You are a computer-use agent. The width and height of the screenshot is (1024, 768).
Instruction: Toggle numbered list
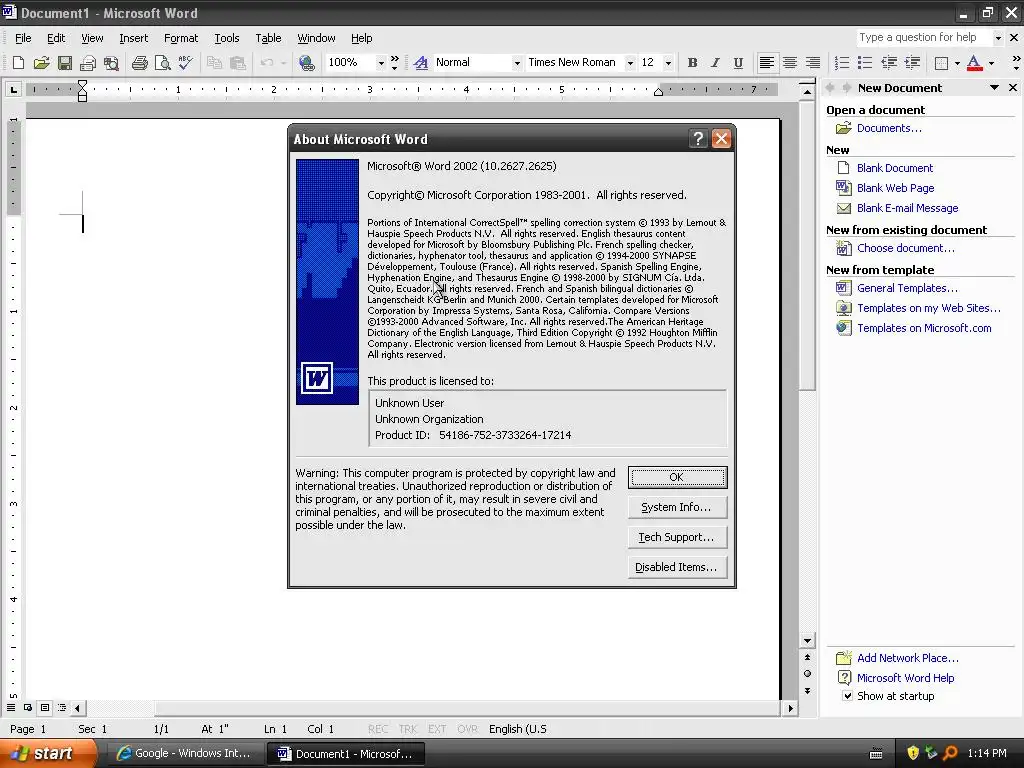[842, 63]
